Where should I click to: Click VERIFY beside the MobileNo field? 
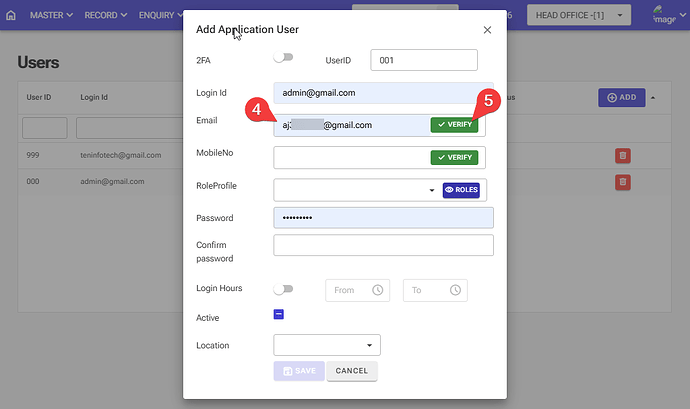(x=454, y=158)
